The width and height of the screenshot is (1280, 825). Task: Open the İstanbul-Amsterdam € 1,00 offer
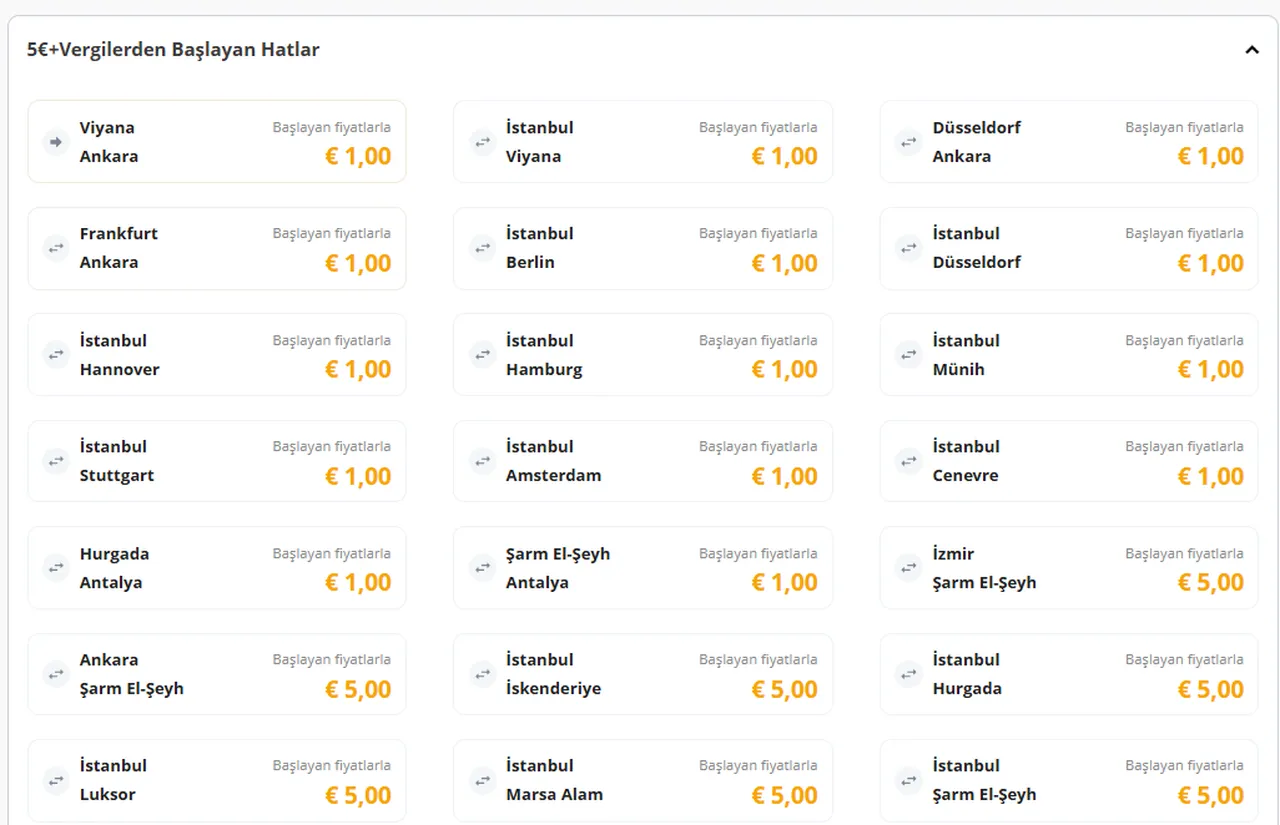pos(642,461)
